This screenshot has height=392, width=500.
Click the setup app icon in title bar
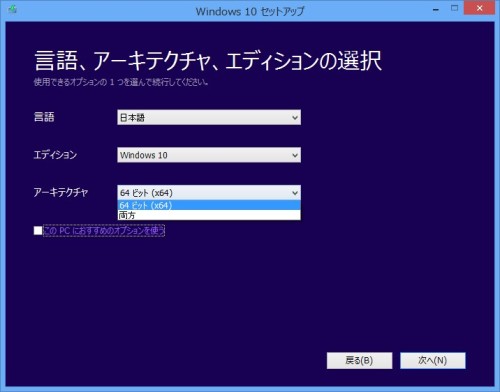[13, 9]
